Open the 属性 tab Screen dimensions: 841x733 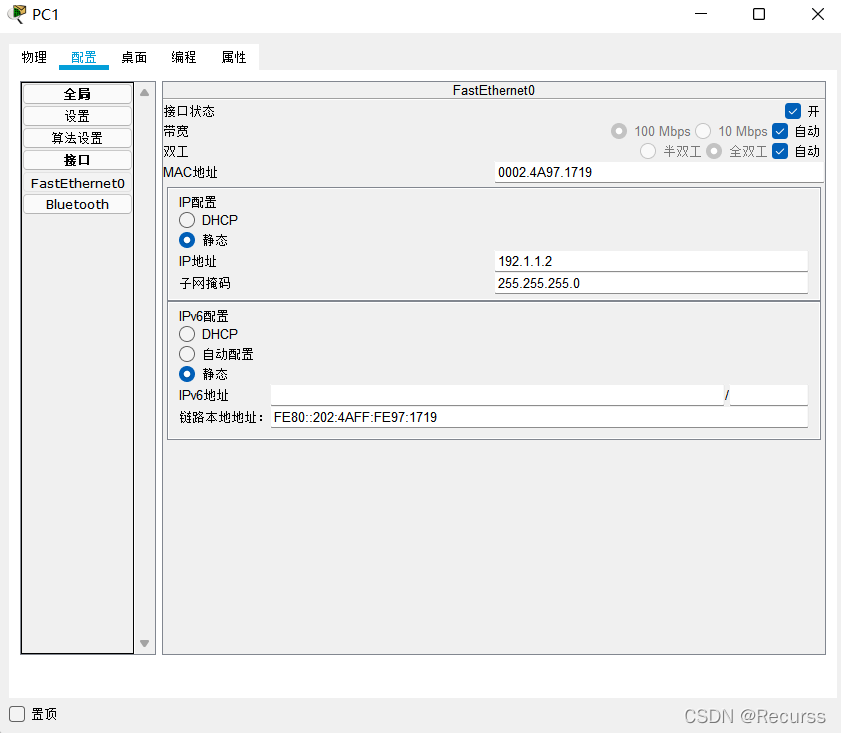coord(234,57)
